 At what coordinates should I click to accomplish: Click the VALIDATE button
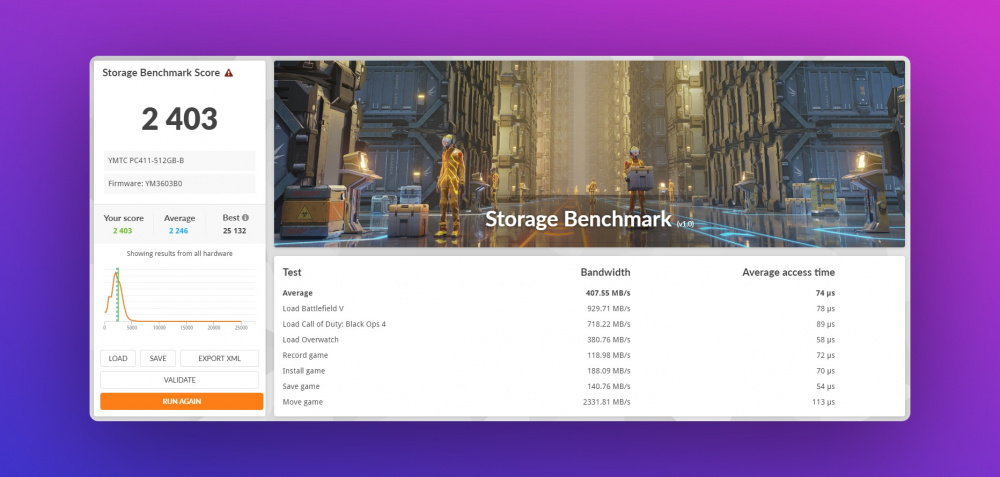[x=180, y=380]
